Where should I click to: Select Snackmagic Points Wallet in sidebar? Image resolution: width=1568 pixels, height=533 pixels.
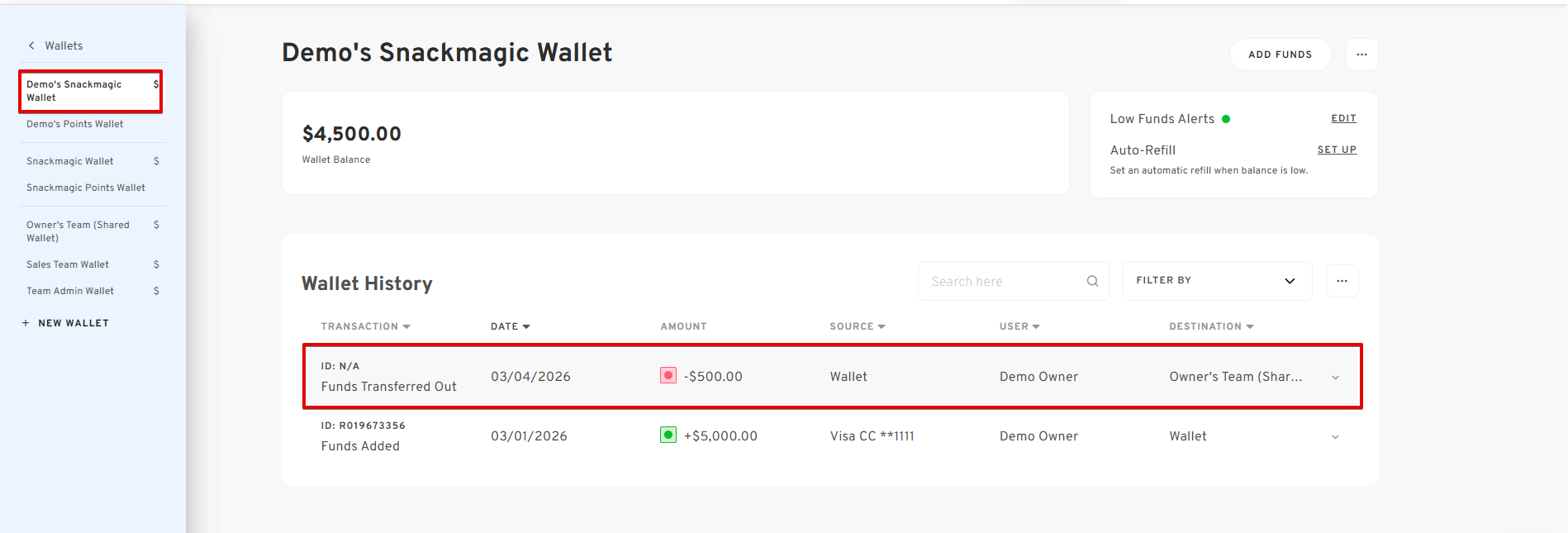(85, 188)
